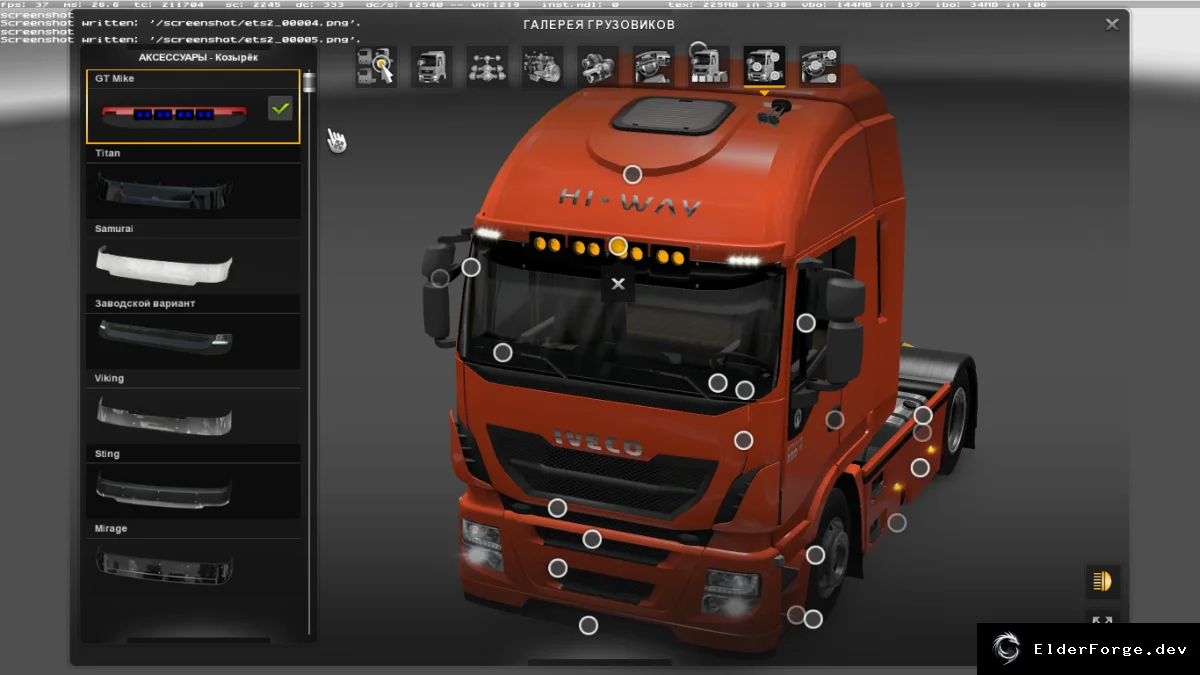Viewport: 1200px width, 675px height.
Task: Click the slot beneath the front bumper
Action: (x=588, y=625)
